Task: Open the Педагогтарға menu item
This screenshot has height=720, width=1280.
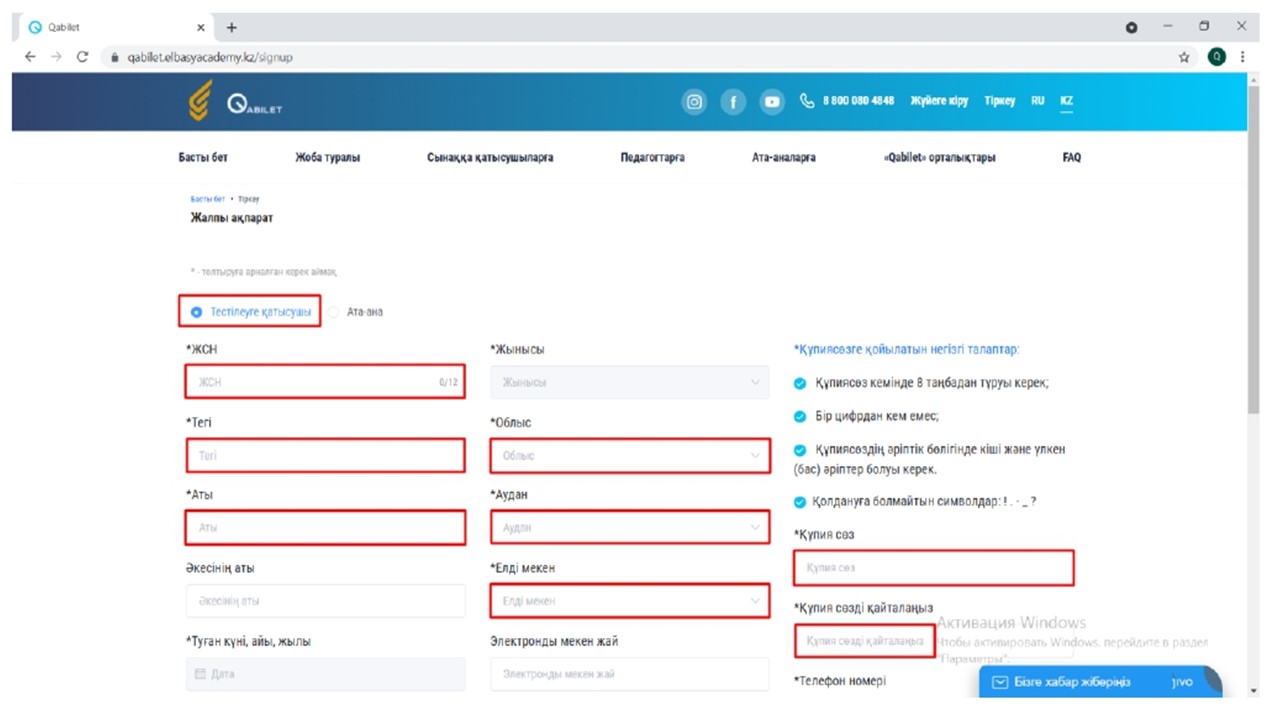Action: 652,157
